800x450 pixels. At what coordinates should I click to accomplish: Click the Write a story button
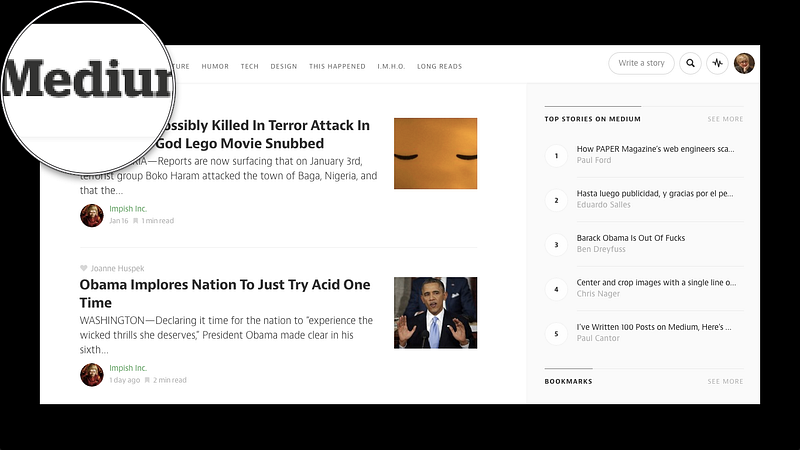[641, 63]
